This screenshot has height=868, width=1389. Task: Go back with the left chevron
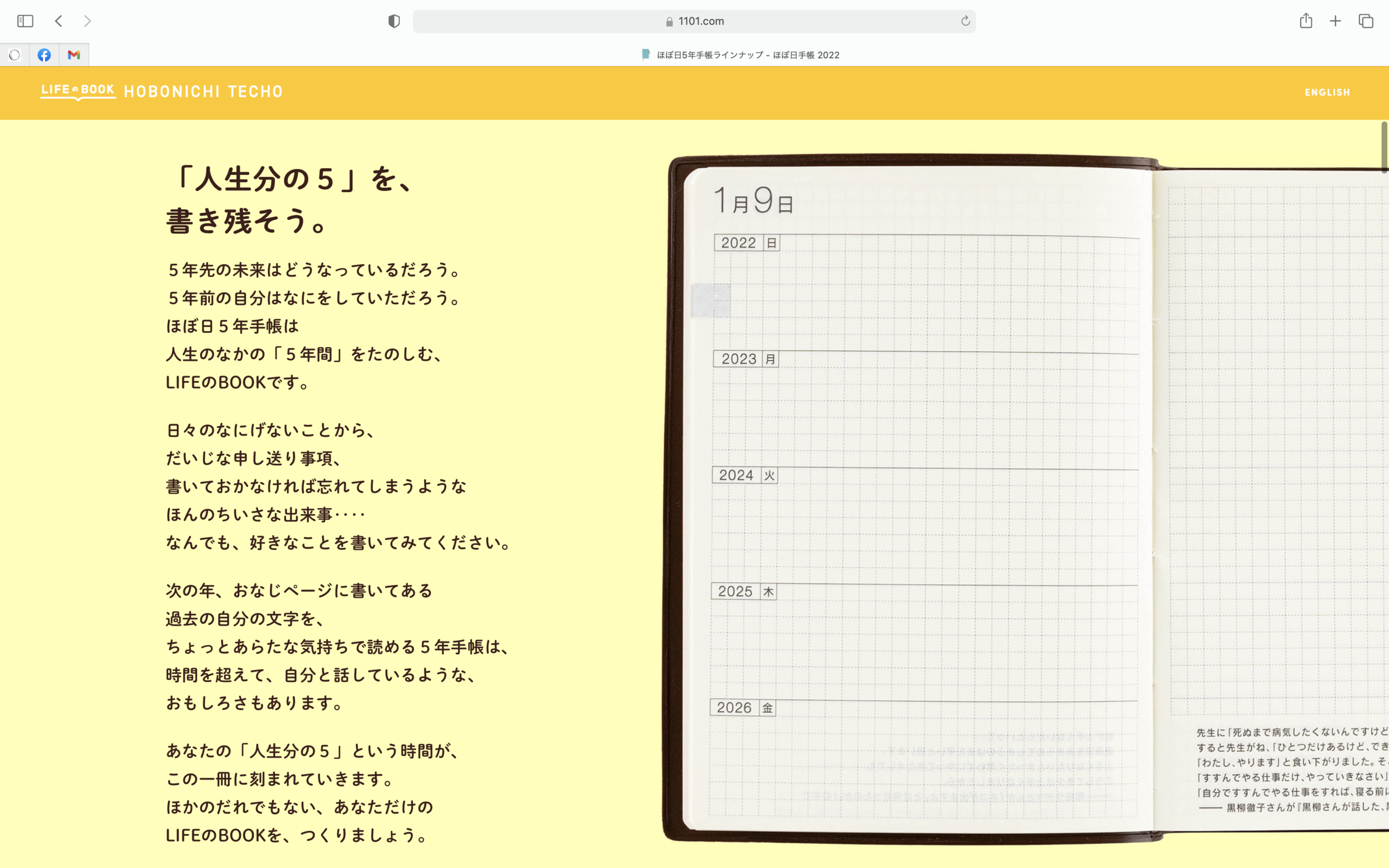coord(58,21)
